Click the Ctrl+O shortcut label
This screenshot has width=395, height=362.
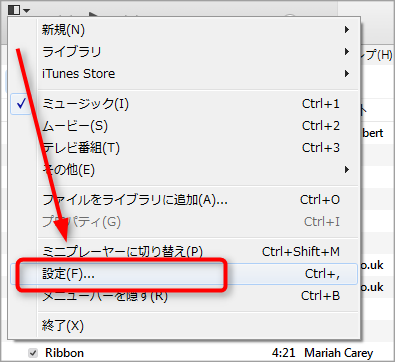tap(320, 200)
